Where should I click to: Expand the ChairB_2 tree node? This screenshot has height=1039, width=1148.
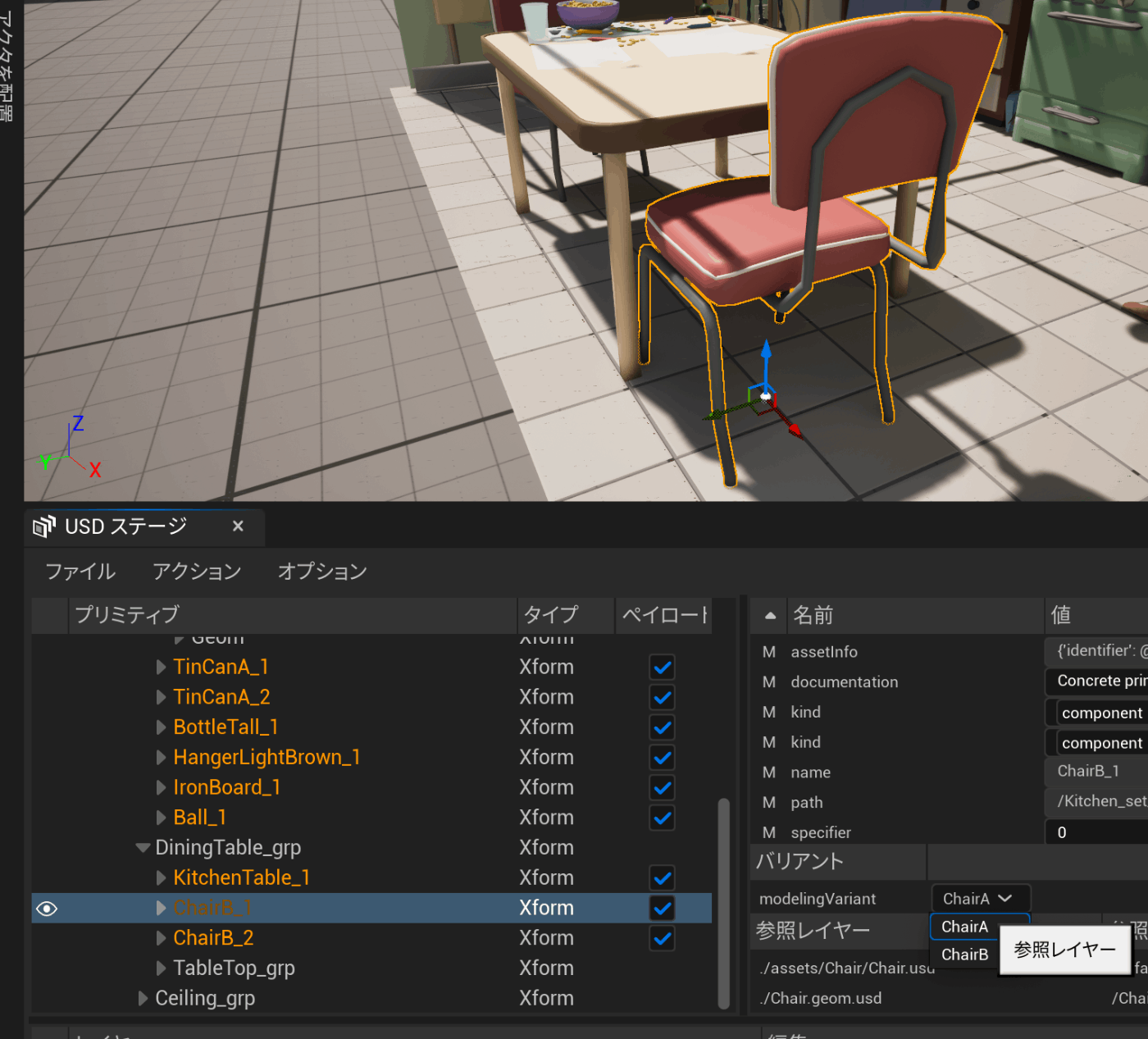coord(162,938)
